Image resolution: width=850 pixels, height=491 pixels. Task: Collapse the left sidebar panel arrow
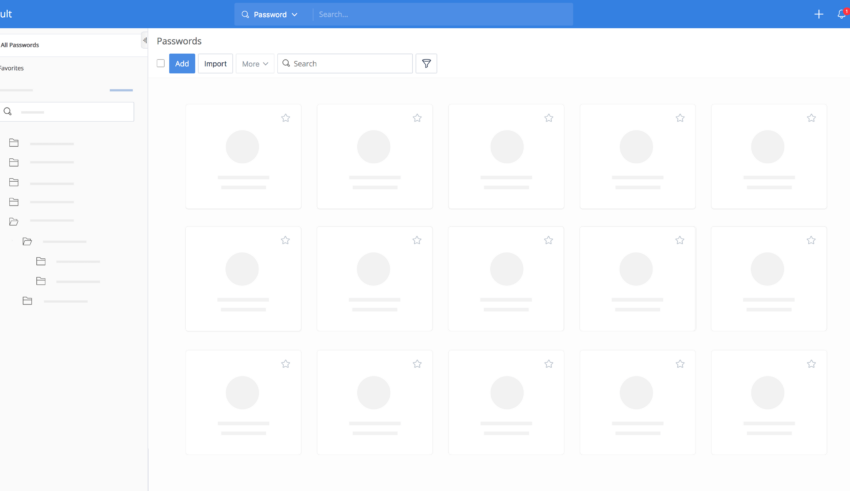pos(144,41)
